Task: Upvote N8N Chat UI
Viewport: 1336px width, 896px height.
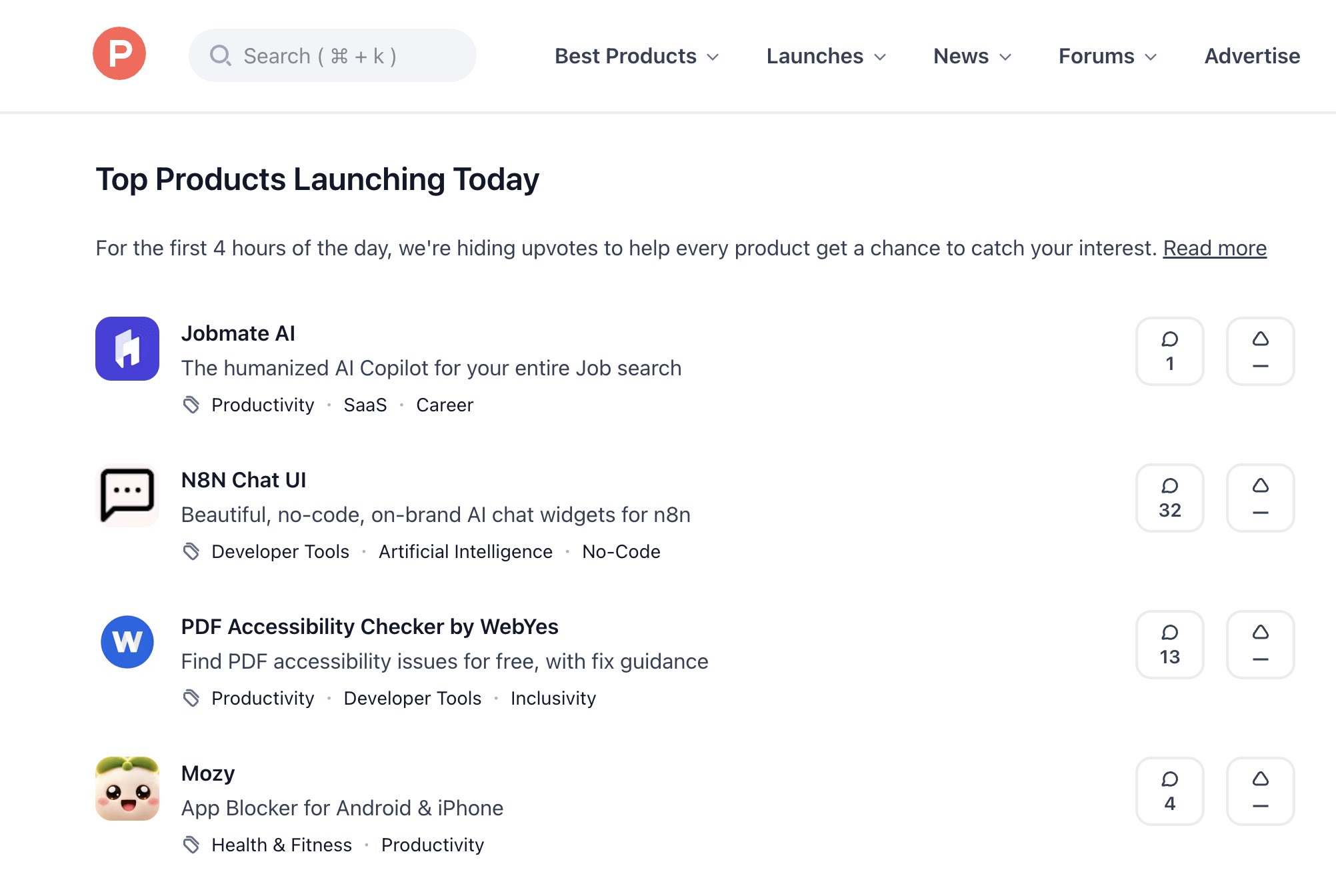Action: (1260, 498)
